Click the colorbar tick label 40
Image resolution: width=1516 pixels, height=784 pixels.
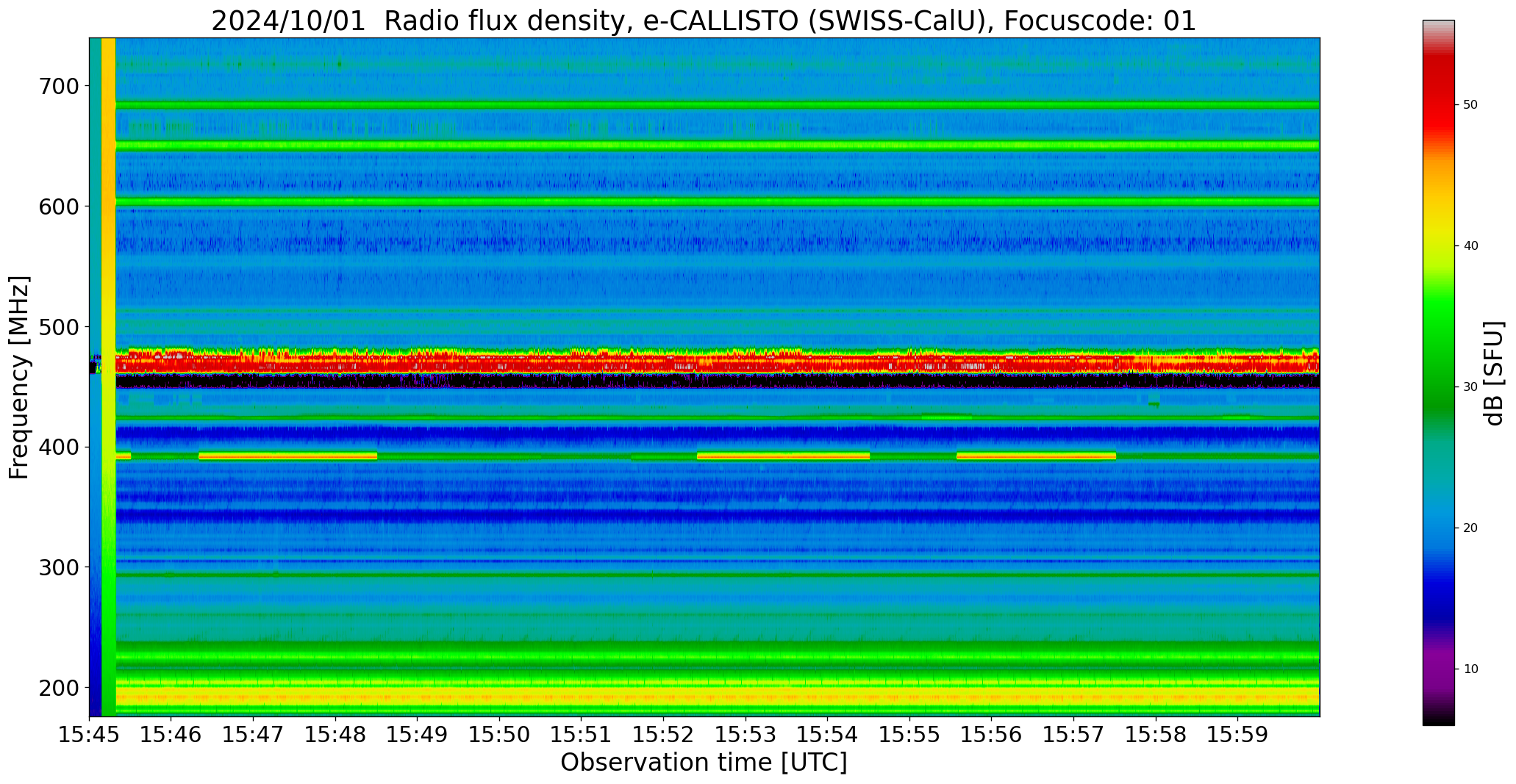[x=1470, y=246]
